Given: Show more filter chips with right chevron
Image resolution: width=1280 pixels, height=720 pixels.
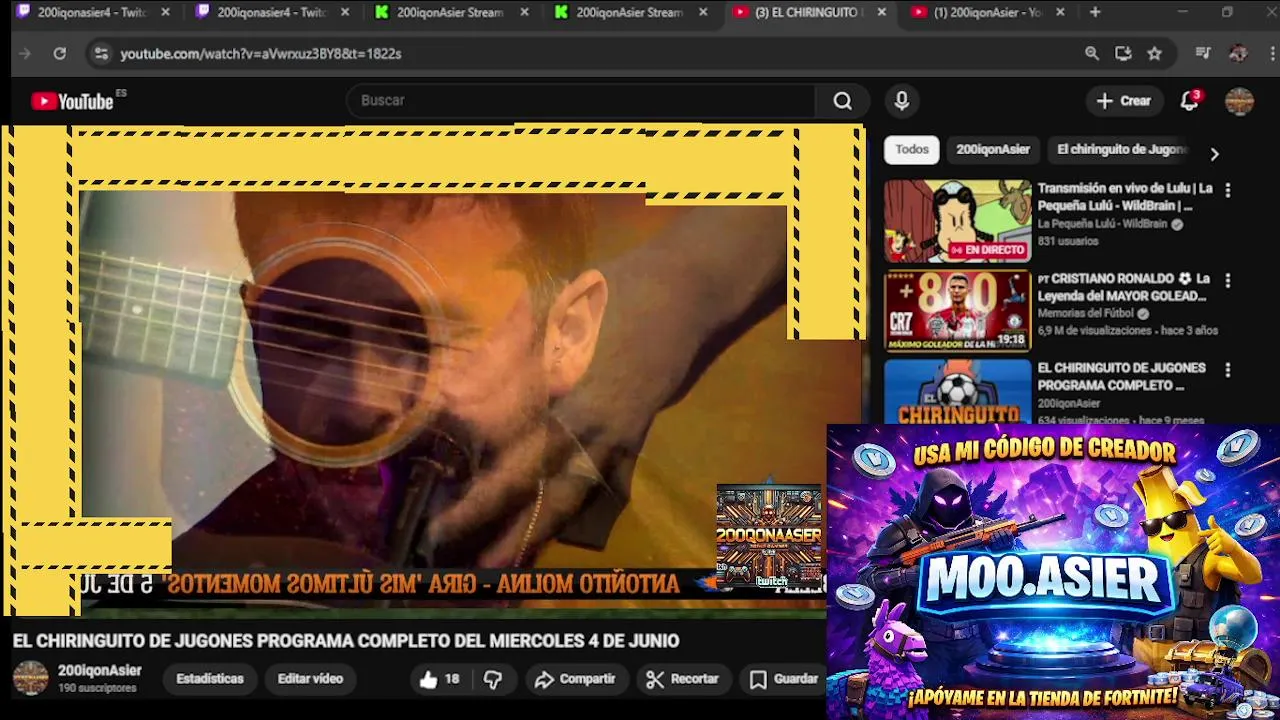Looking at the screenshot, I should point(1214,154).
